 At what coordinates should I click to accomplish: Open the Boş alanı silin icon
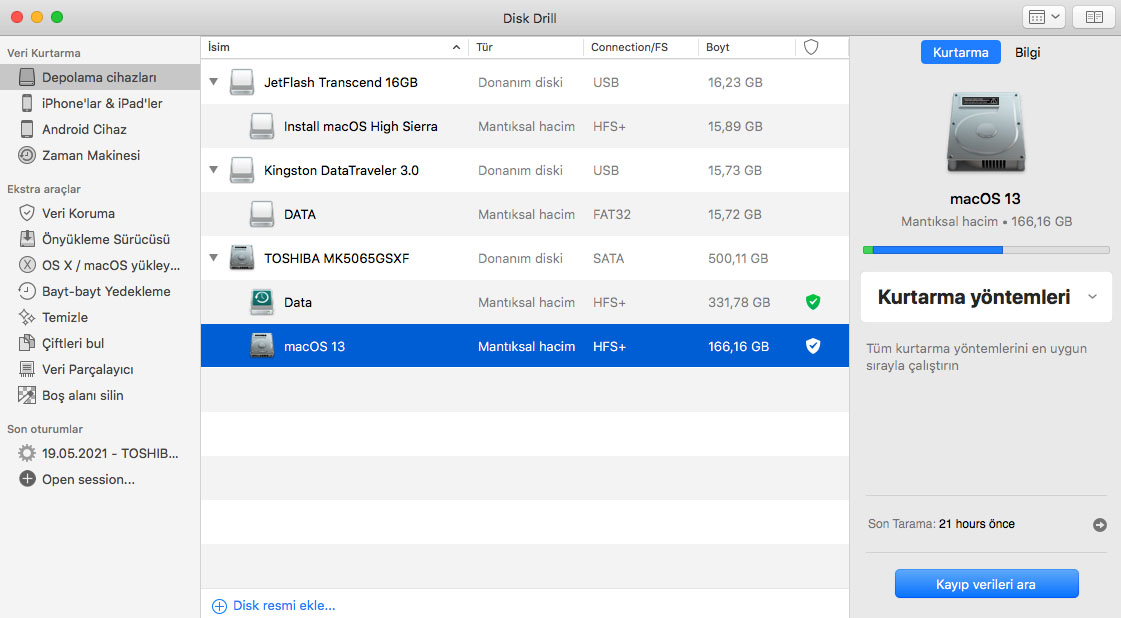click(27, 395)
